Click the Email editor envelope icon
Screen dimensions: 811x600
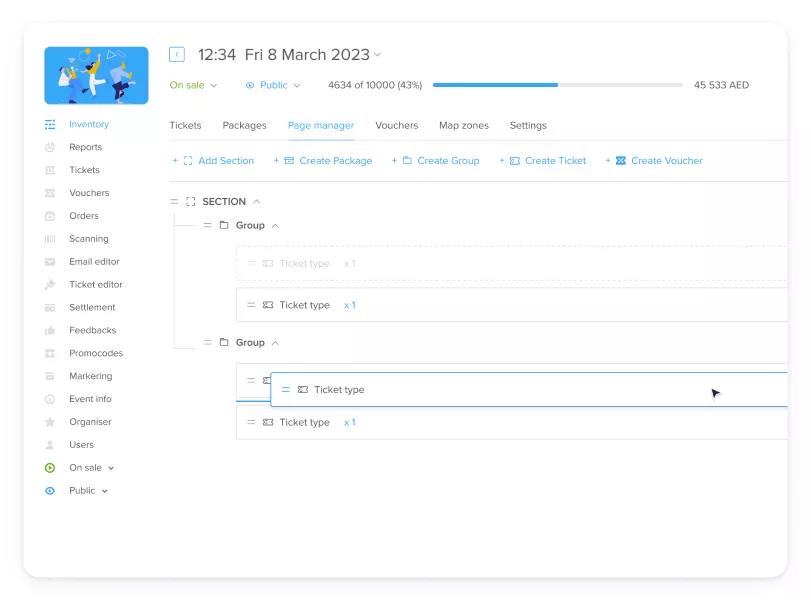click(x=50, y=262)
